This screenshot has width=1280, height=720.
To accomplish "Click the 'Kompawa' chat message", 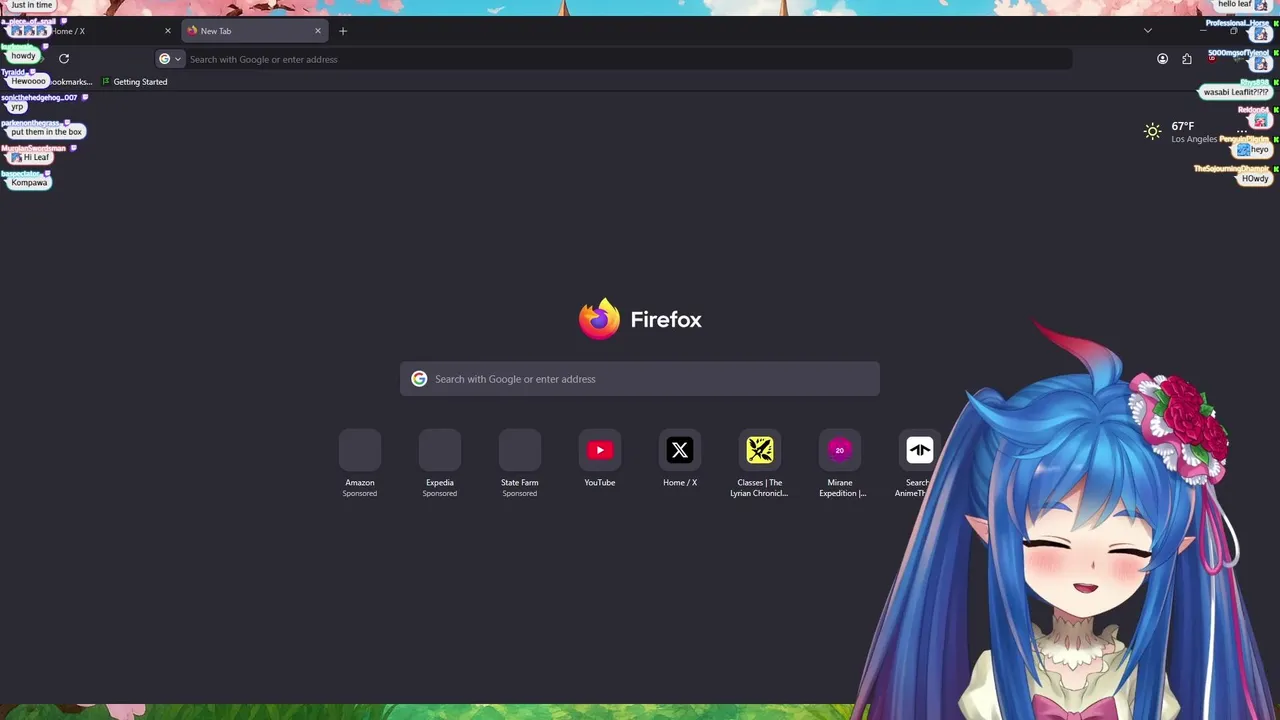I will click(29, 183).
